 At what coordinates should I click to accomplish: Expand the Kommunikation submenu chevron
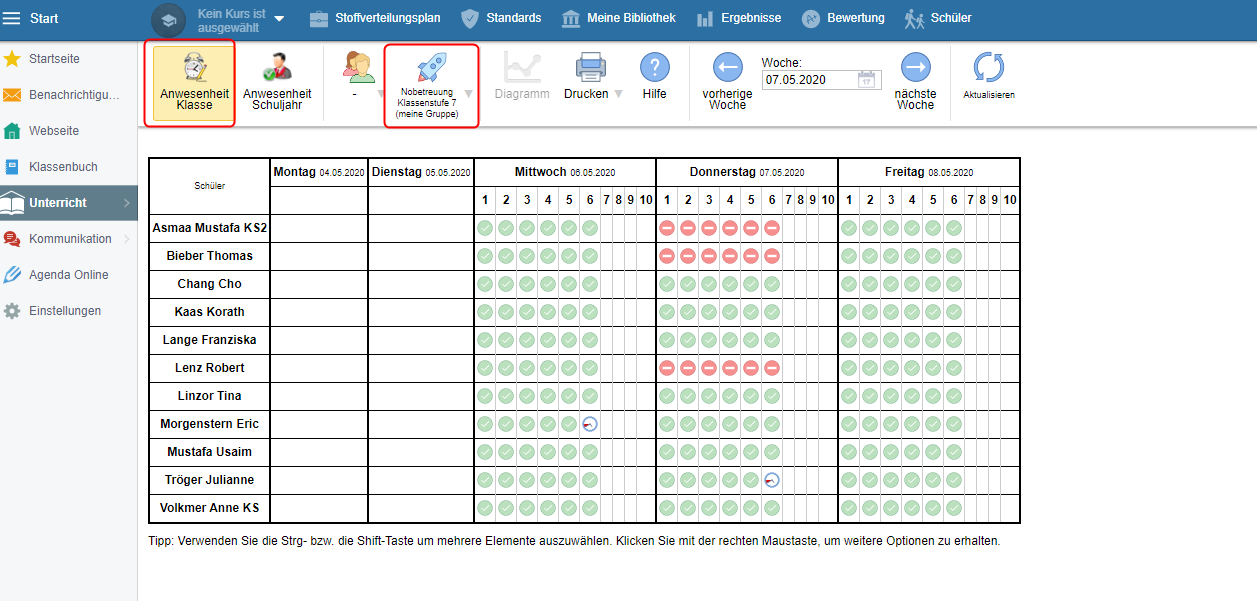pyautogui.click(x=127, y=239)
